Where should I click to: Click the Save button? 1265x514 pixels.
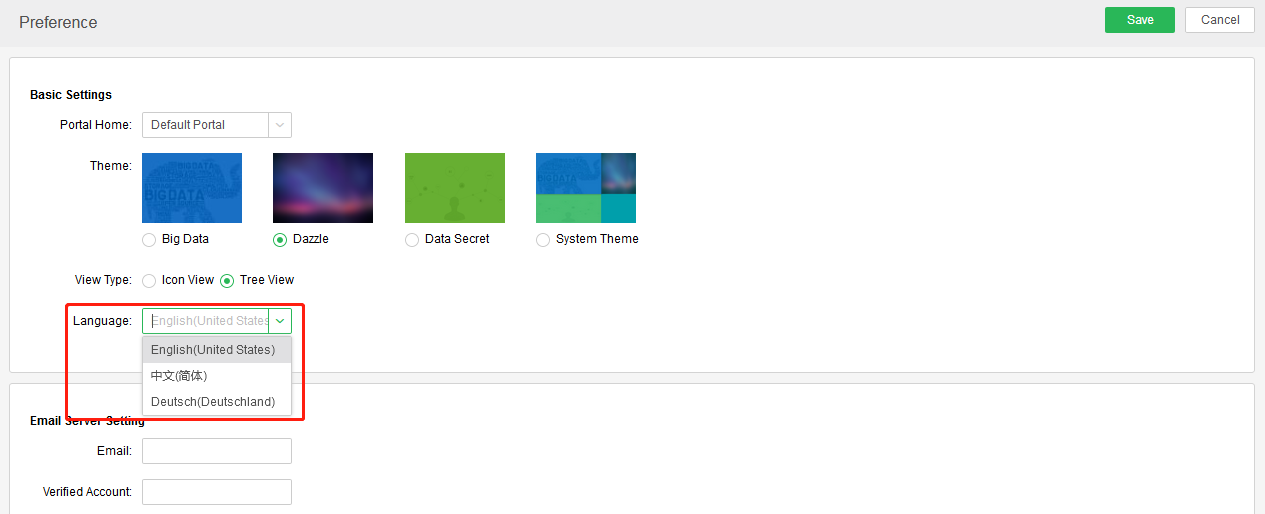(1139, 20)
